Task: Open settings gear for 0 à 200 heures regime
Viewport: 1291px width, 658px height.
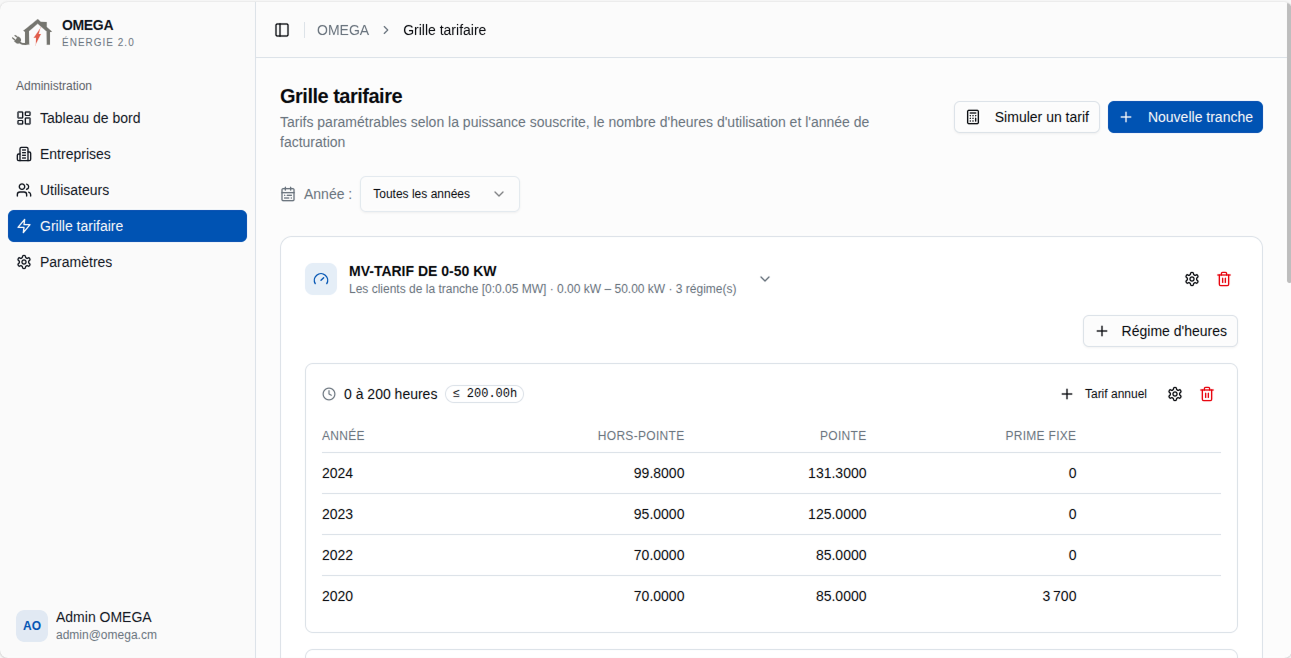Action: 1175,394
